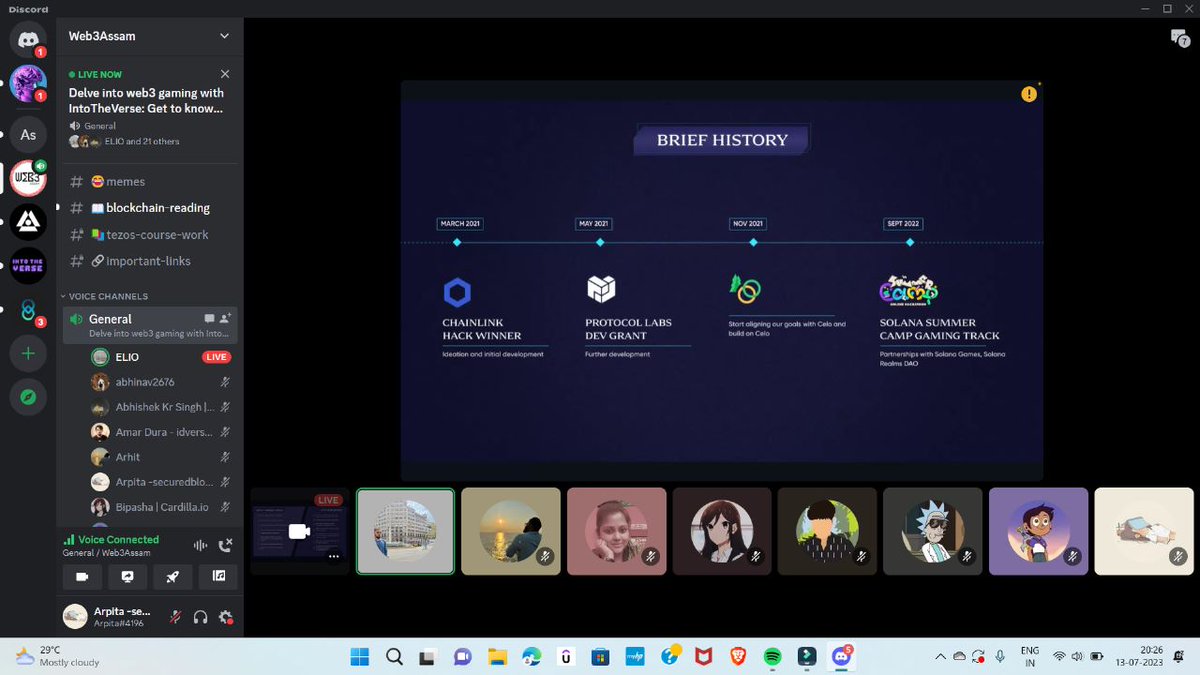Click the pink-background woman avatar tile
Viewport: 1200px width, 675px height.
pyautogui.click(x=617, y=531)
